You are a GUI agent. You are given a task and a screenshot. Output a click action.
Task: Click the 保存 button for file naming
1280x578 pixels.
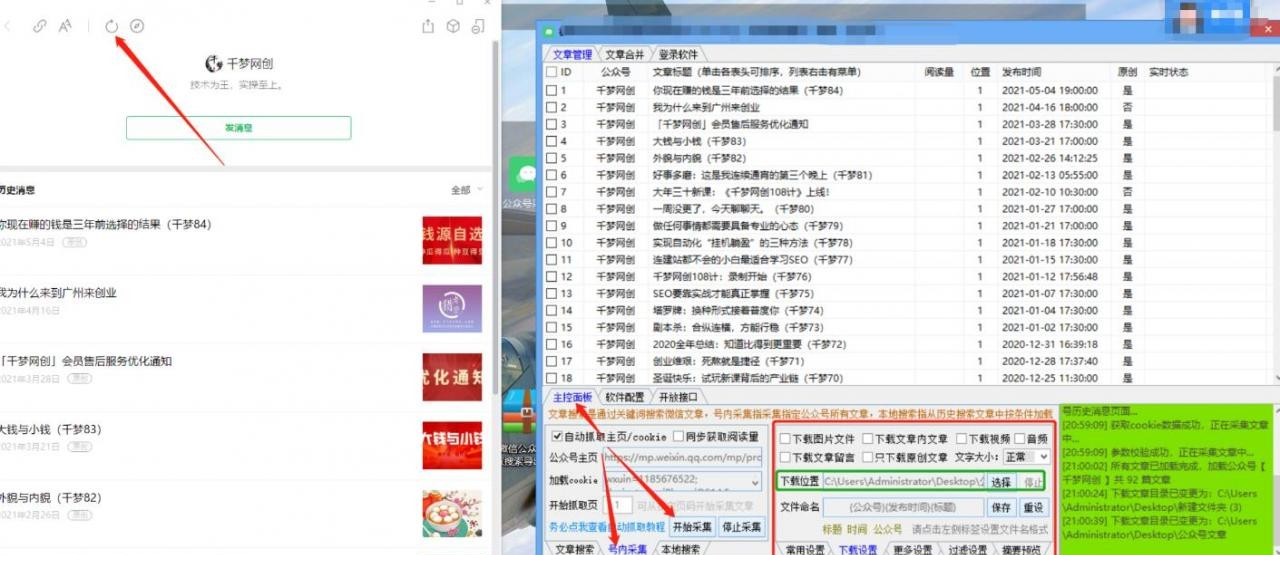(1001, 508)
